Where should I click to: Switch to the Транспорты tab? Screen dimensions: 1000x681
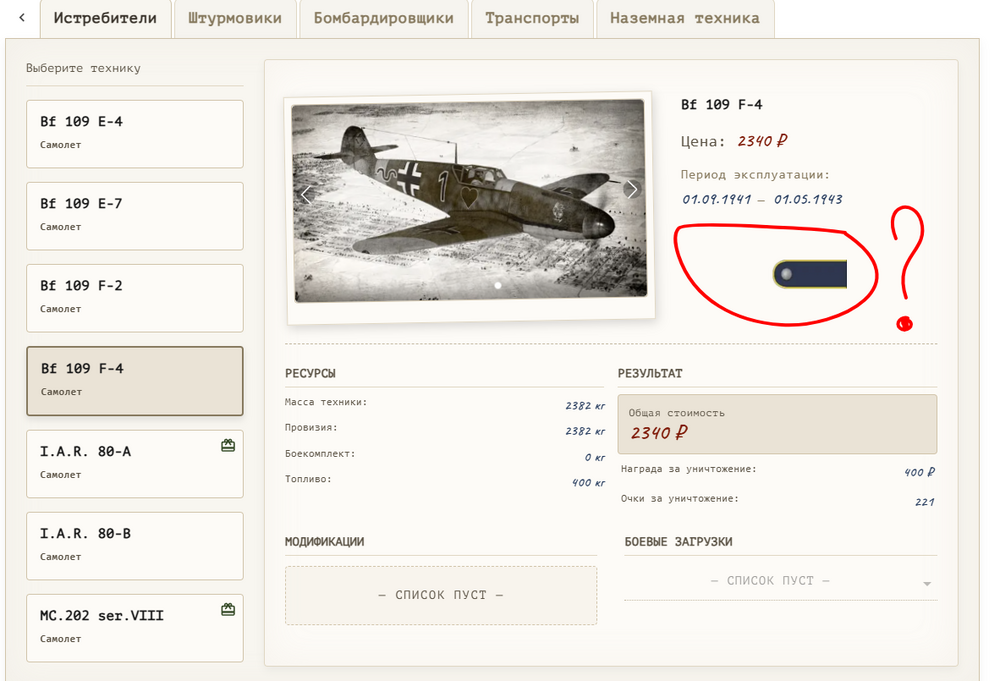click(532, 17)
